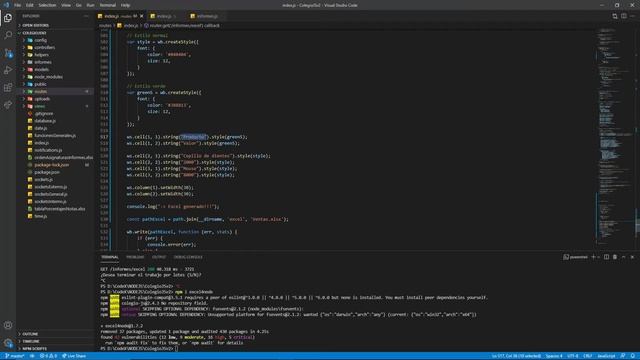Close the active index.js editor tab
Screen dimensions: 640x360
142,16
